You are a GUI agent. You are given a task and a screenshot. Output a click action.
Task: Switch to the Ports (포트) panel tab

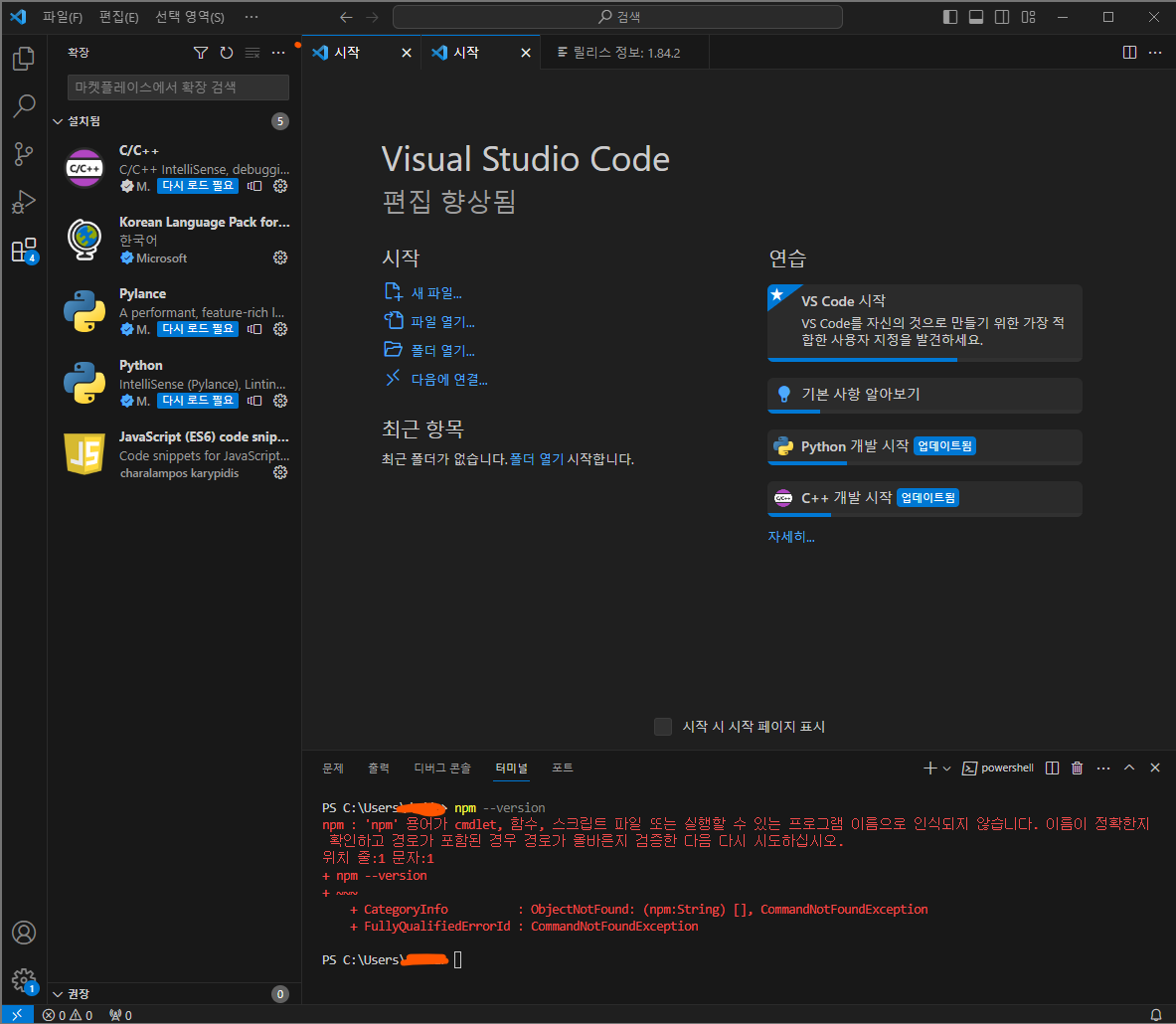tap(563, 768)
